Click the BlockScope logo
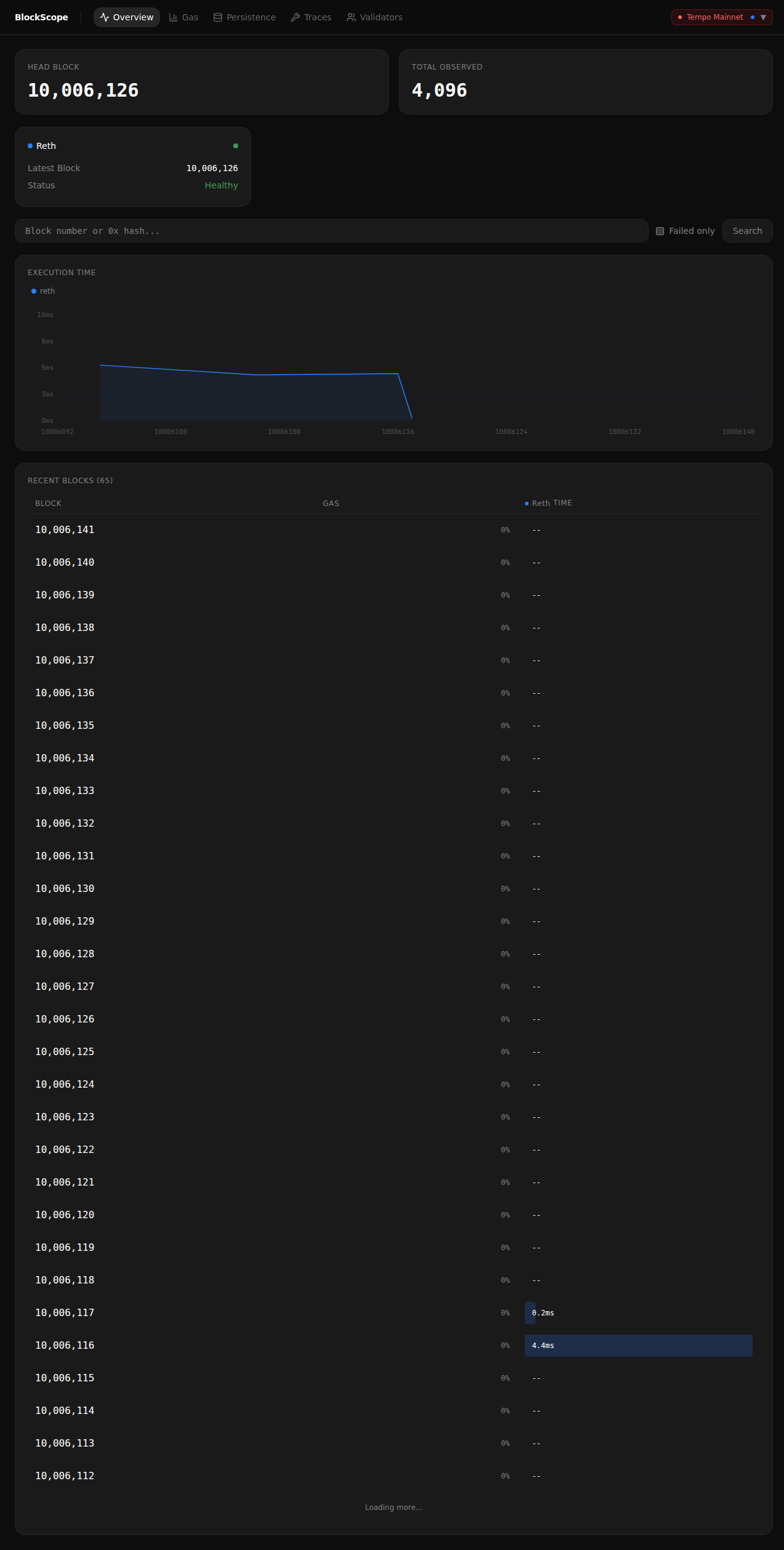This screenshot has height=1550, width=784. coord(41,17)
